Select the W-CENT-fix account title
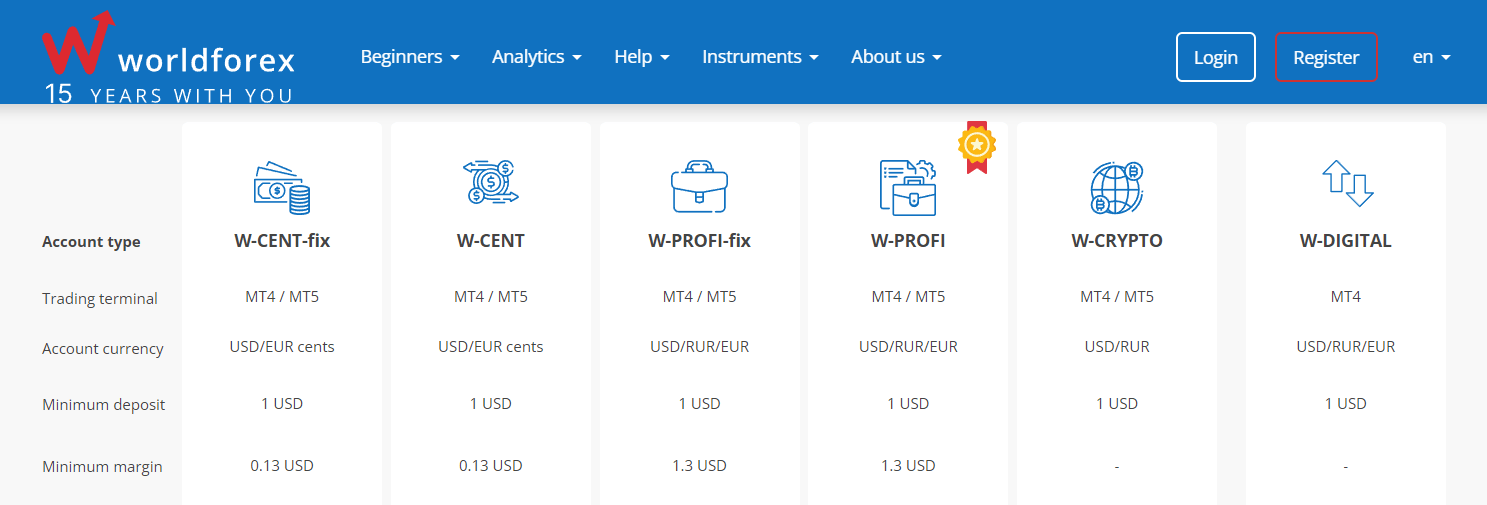This screenshot has height=505, width=1487. click(282, 241)
